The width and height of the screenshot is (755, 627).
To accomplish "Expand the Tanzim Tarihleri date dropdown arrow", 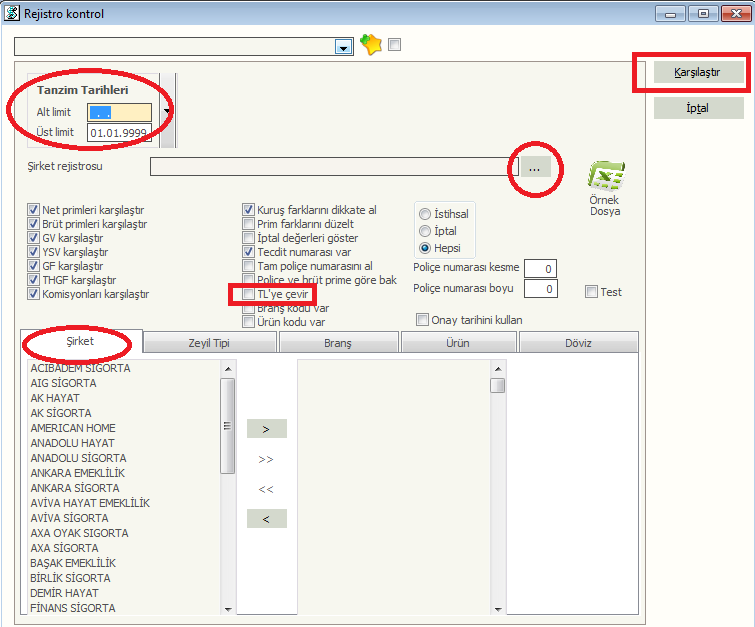I will point(165,111).
